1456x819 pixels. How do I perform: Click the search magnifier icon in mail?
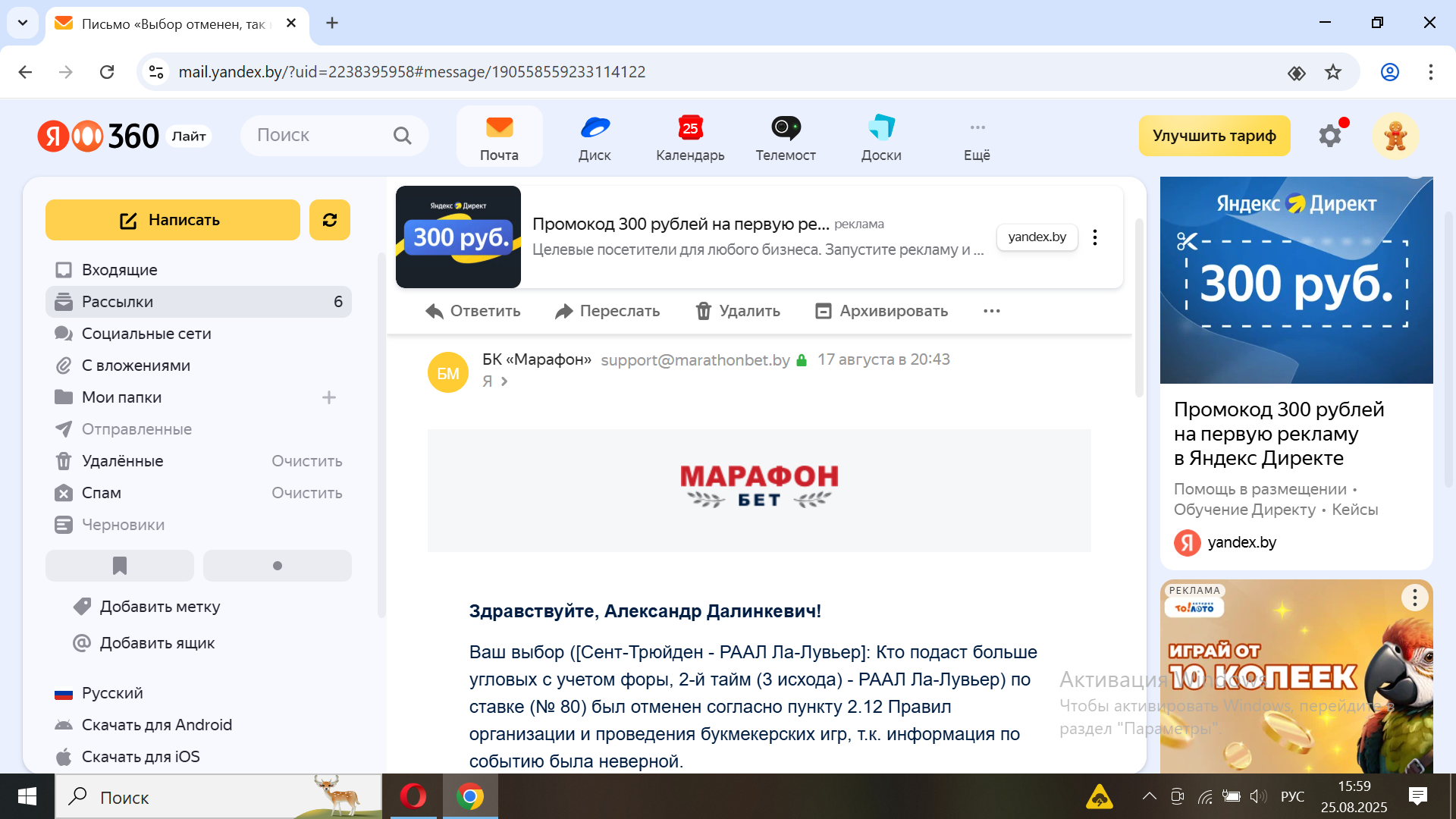pyautogui.click(x=402, y=136)
